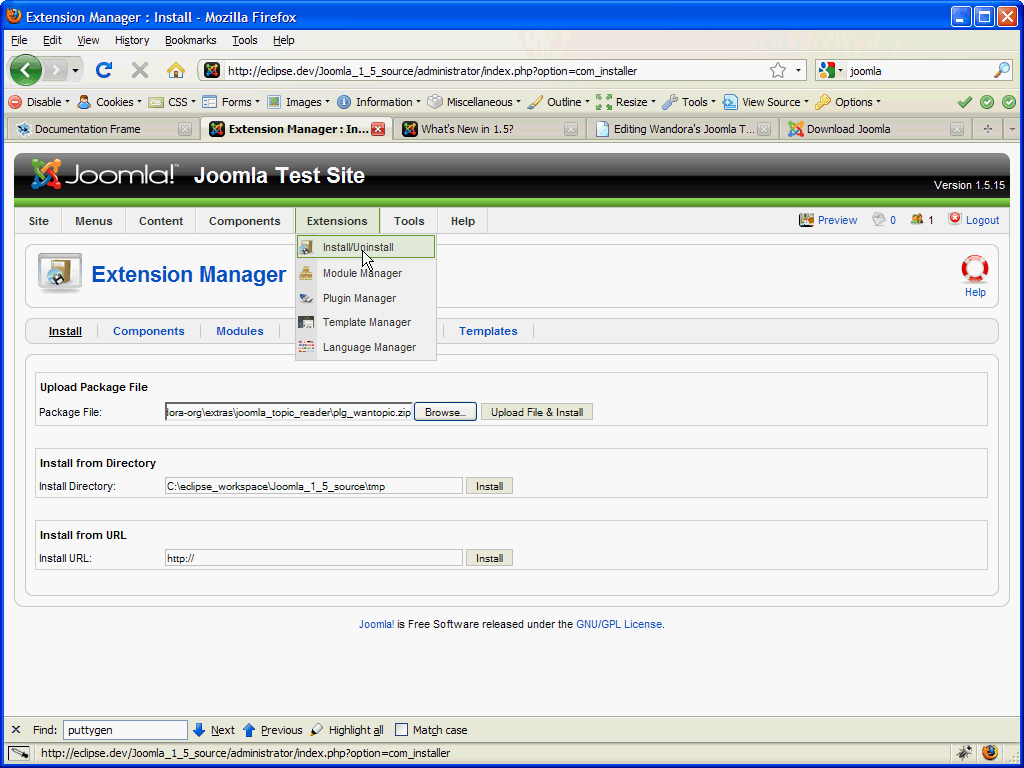Open the Resize menu in the developer toolbar
Image resolution: width=1024 pixels, height=768 pixels.
pyautogui.click(x=628, y=101)
